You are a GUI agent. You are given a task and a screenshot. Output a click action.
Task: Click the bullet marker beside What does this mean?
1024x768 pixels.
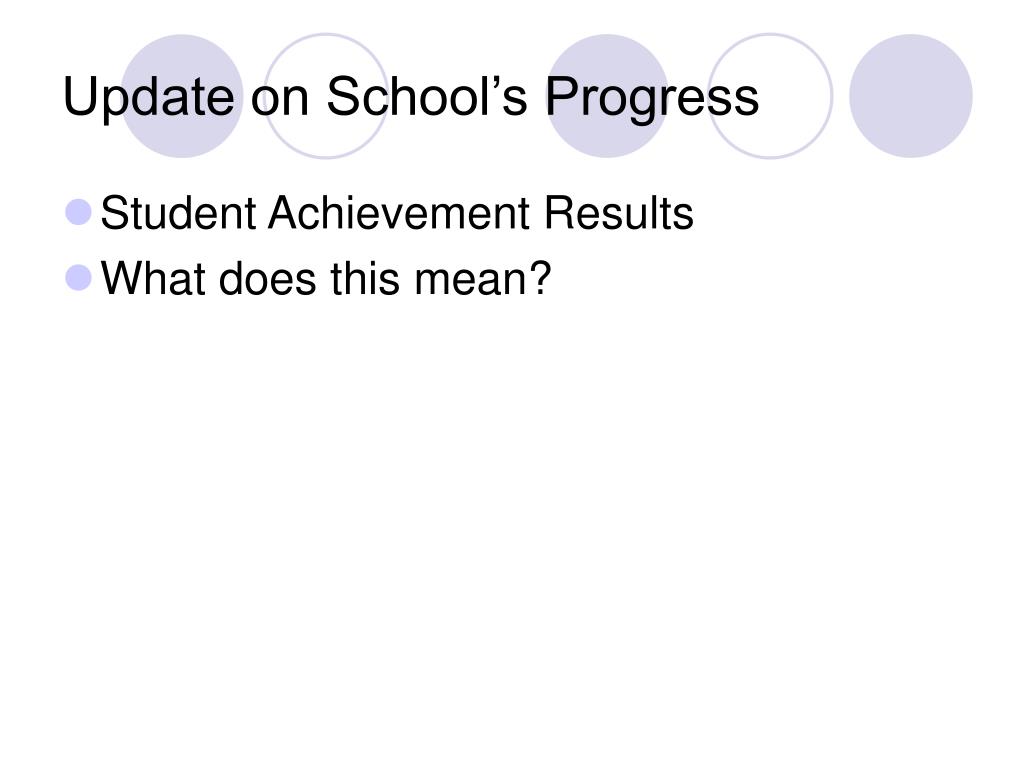79,278
